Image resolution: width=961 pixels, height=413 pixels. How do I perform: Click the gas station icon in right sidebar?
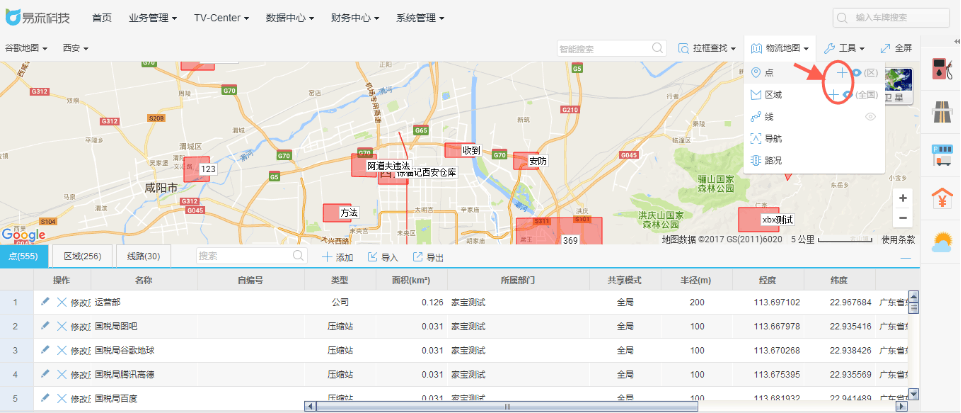pyautogui.click(x=942, y=69)
